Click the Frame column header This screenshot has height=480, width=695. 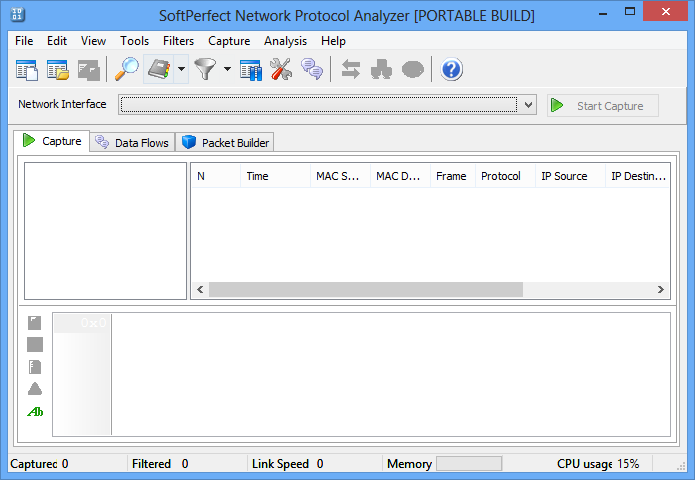click(453, 176)
